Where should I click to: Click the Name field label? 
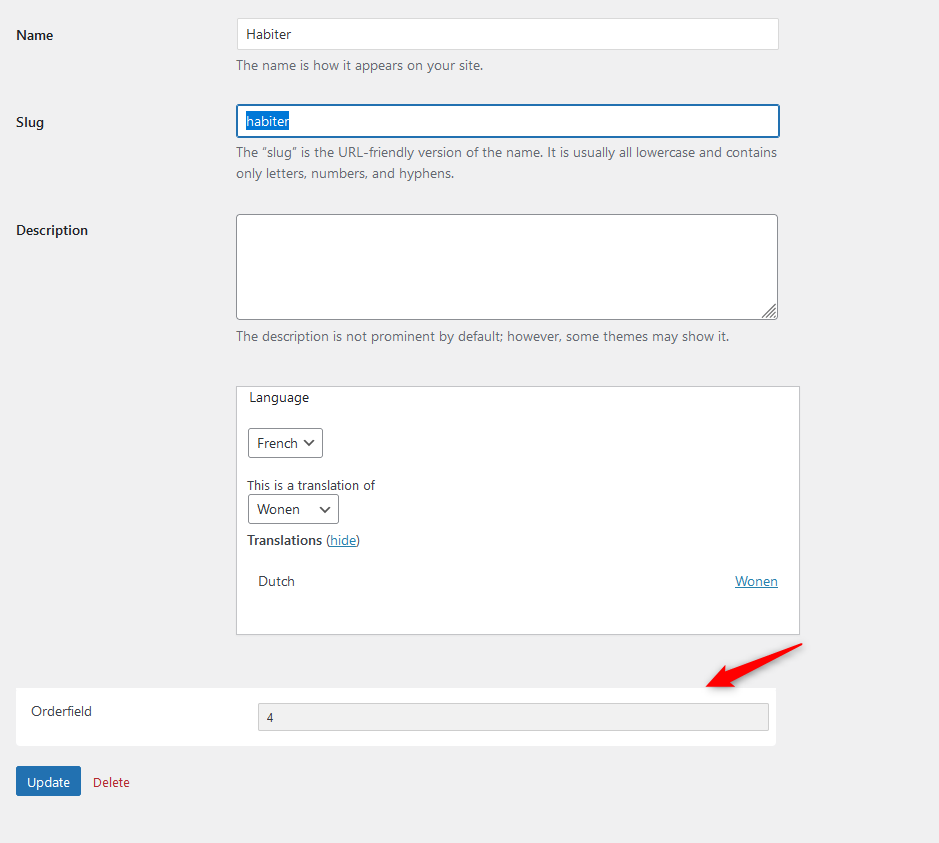(35, 35)
